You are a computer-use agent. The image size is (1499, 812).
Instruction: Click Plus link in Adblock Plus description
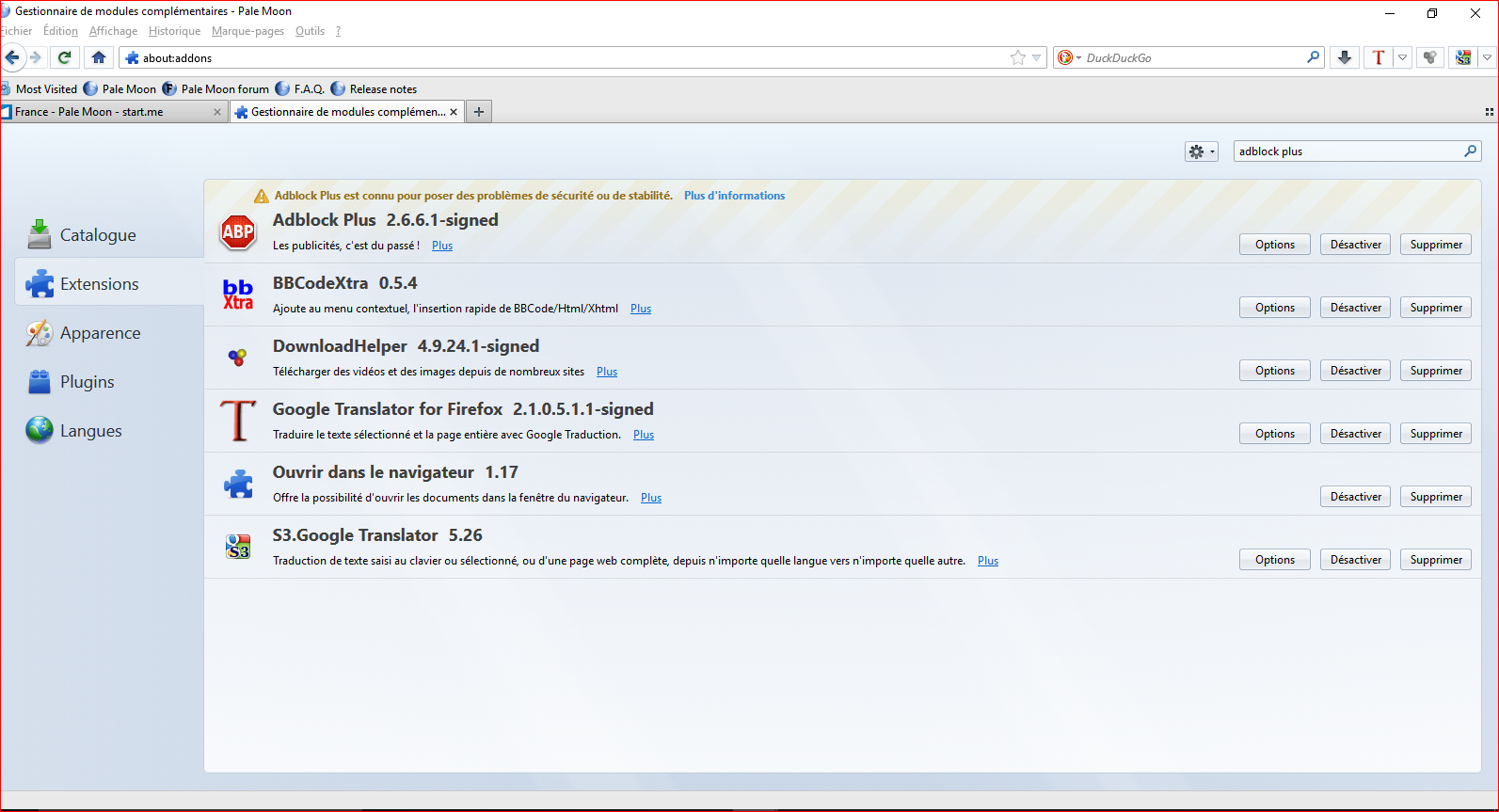click(x=442, y=246)
